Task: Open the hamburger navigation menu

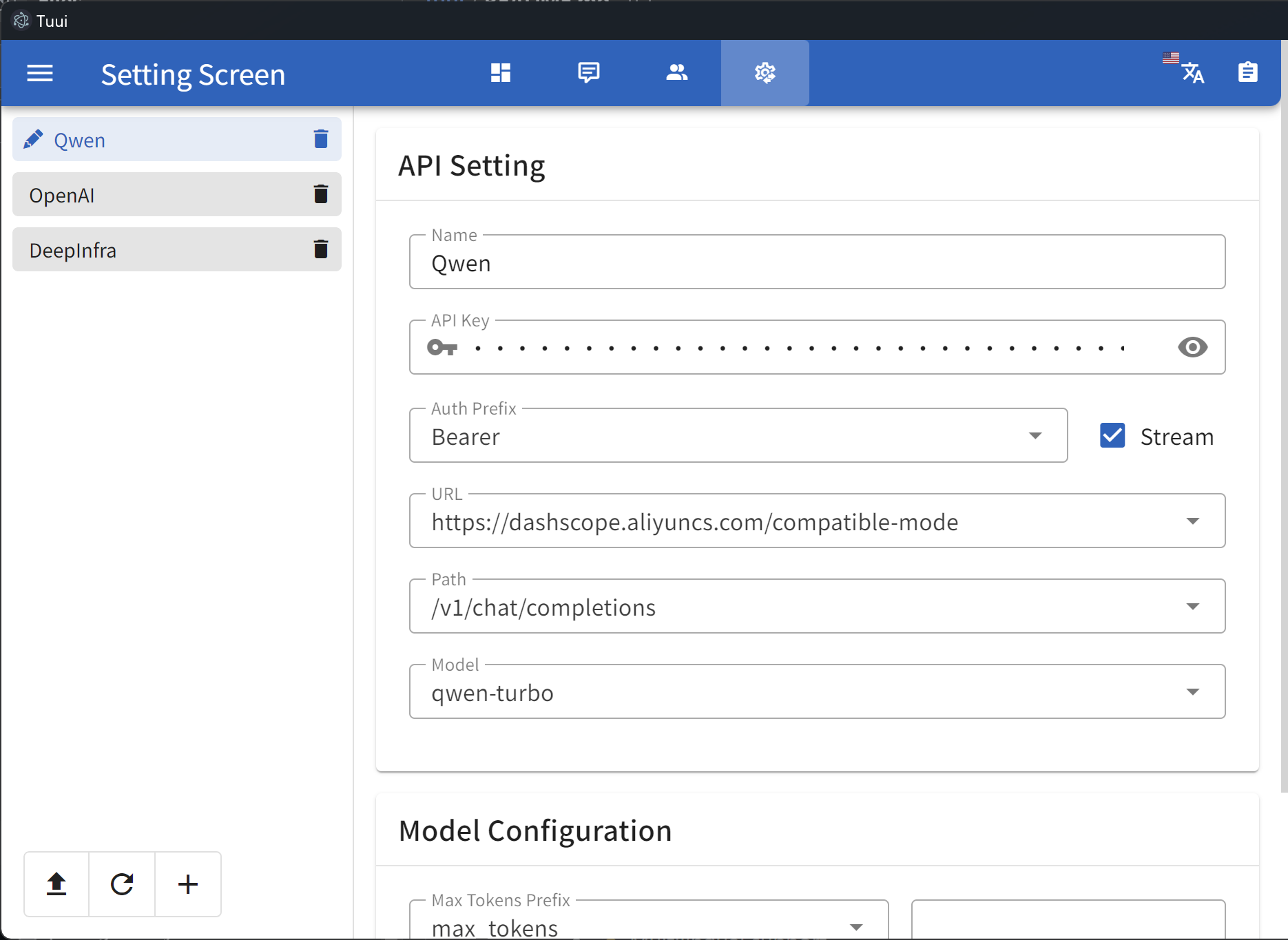Action: pyautogui.click(x=40, y=73)
